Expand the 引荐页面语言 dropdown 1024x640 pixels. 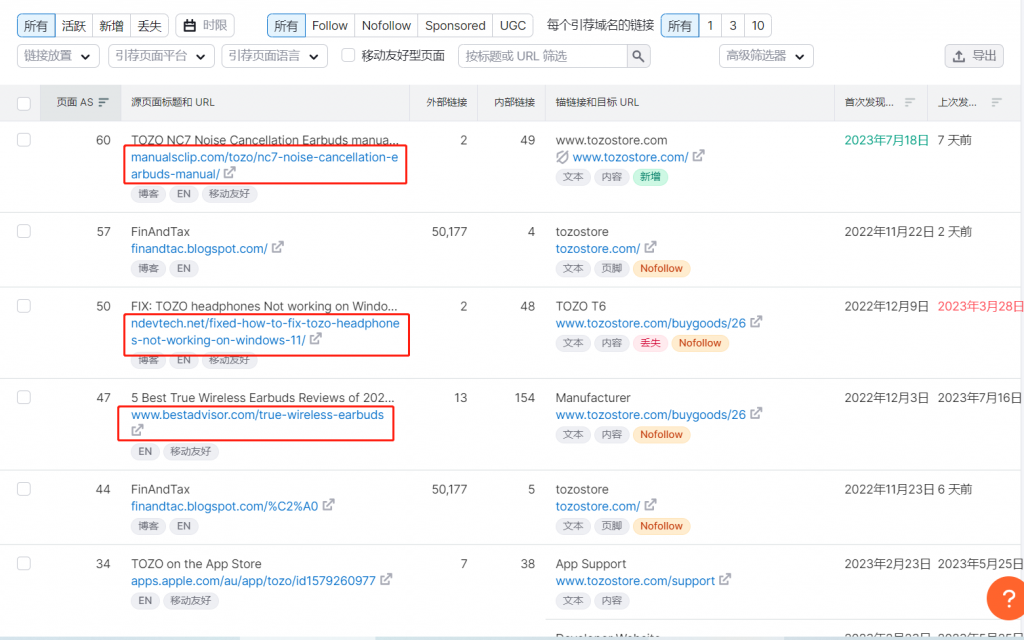coord(274,56)
